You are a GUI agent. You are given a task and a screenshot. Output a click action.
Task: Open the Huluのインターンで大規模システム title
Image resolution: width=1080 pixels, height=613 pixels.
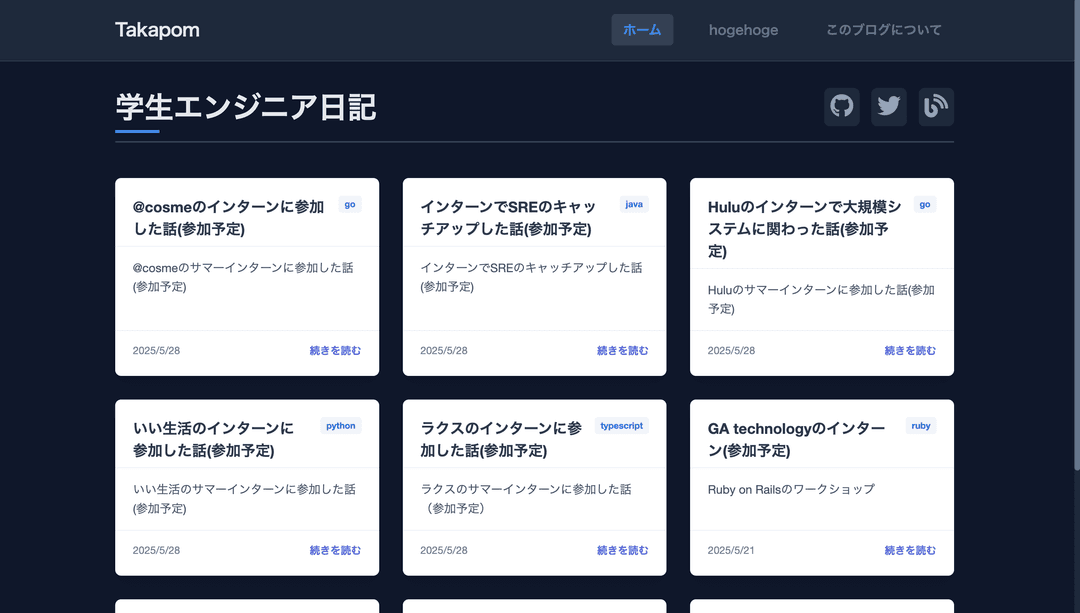804,229
